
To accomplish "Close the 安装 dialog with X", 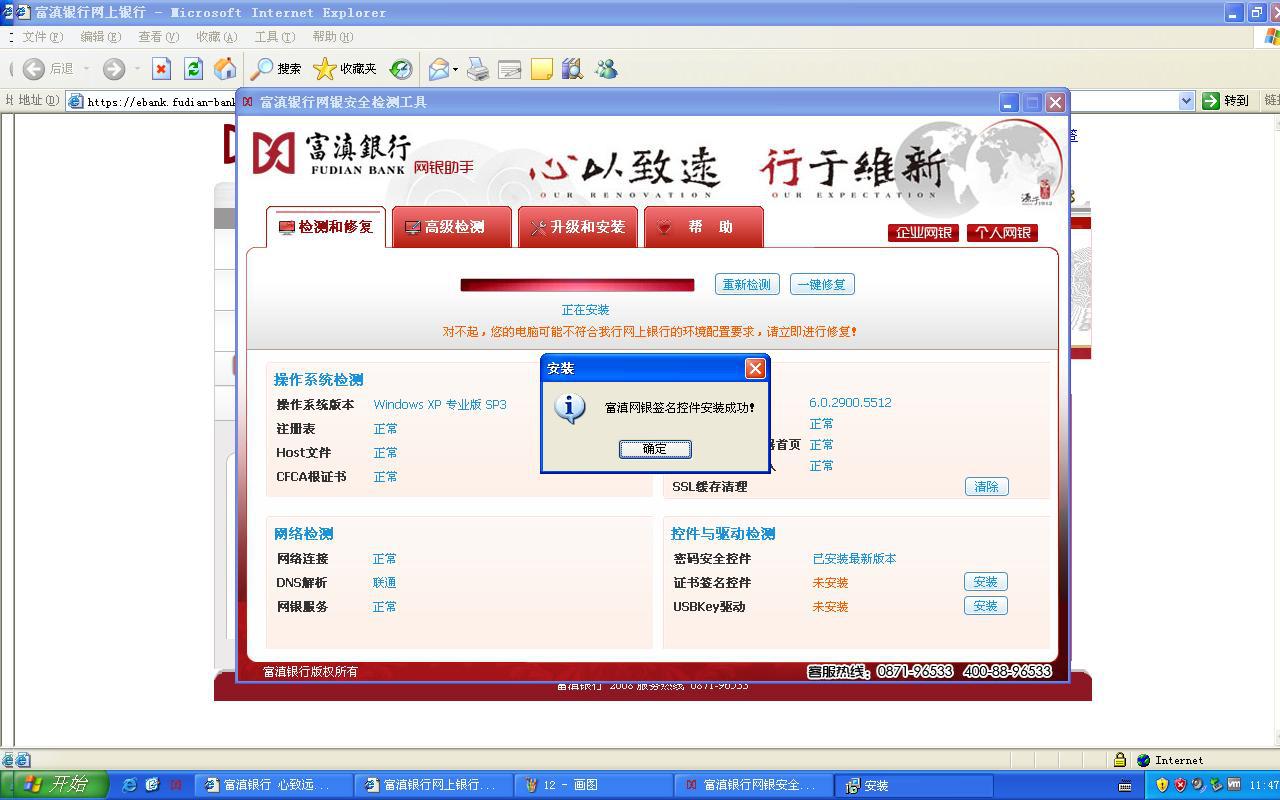I will tap(755, 368).
